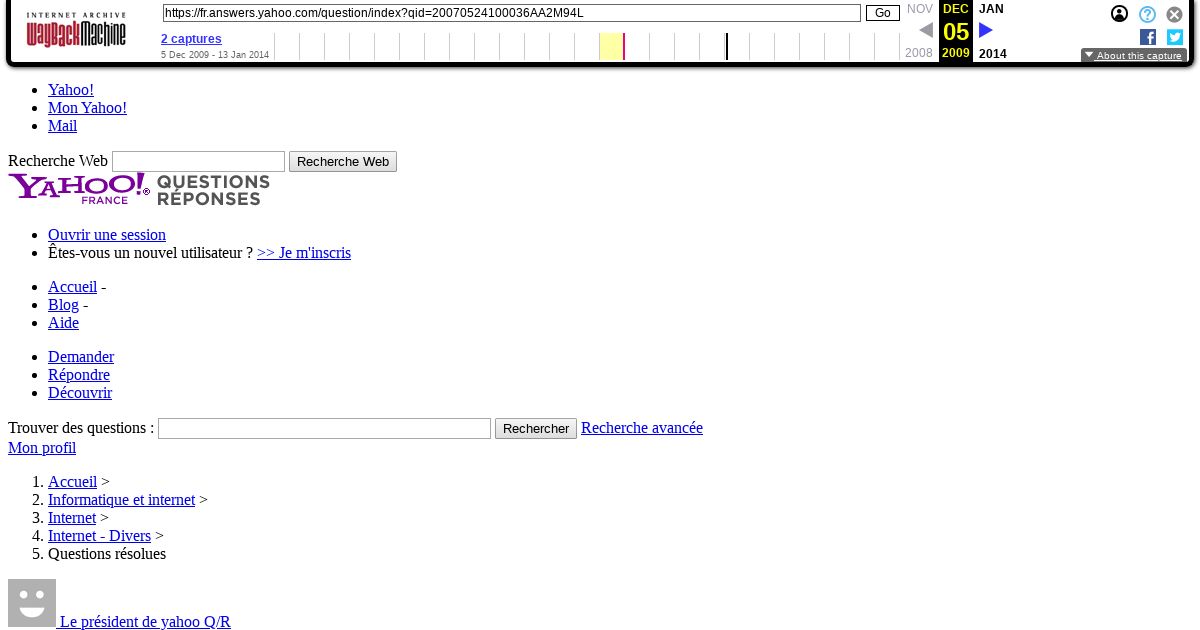Select the black capture marker on timeline
The image size is (1200, 630).
point(727,46)
